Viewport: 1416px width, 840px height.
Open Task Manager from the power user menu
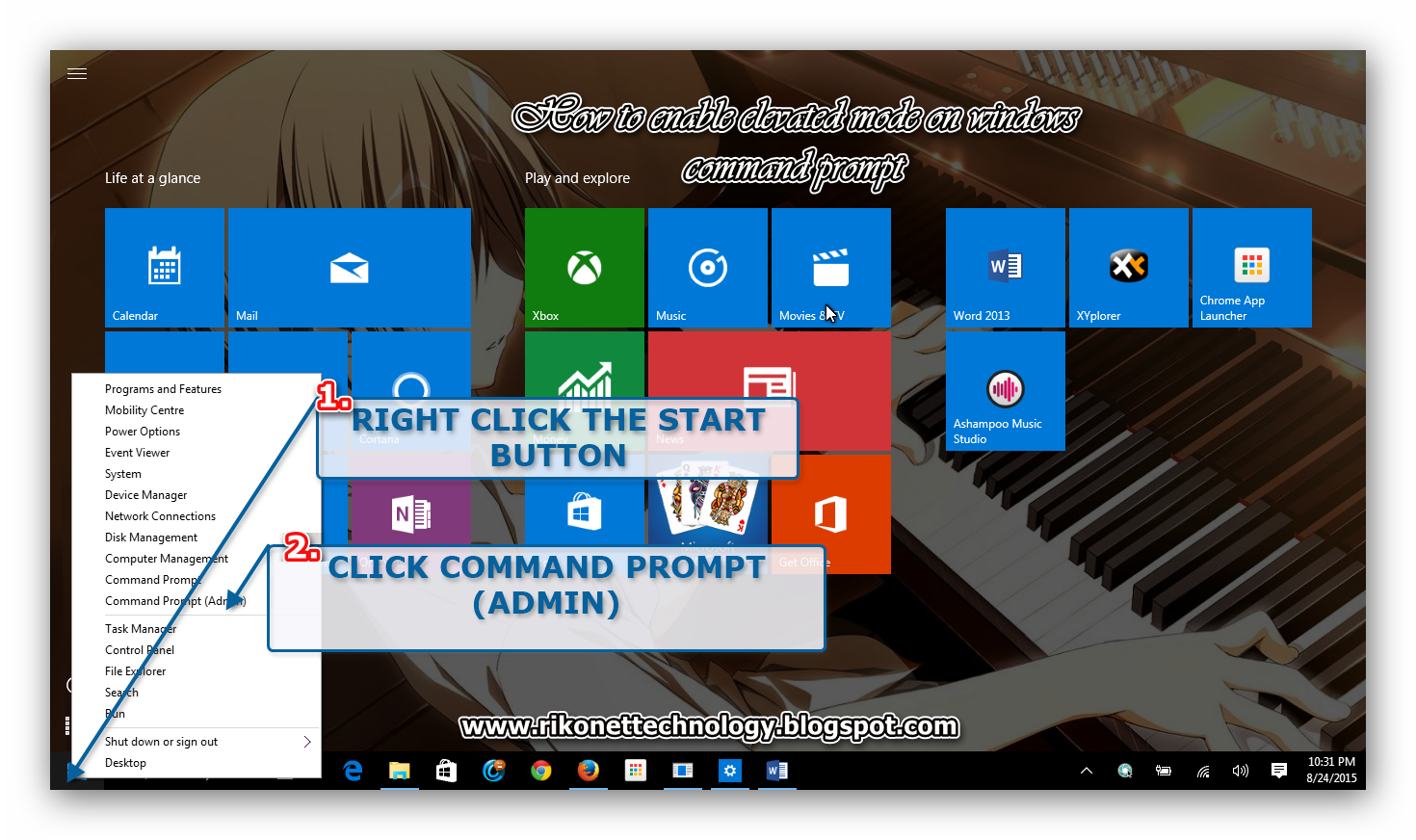pos(140,628)
